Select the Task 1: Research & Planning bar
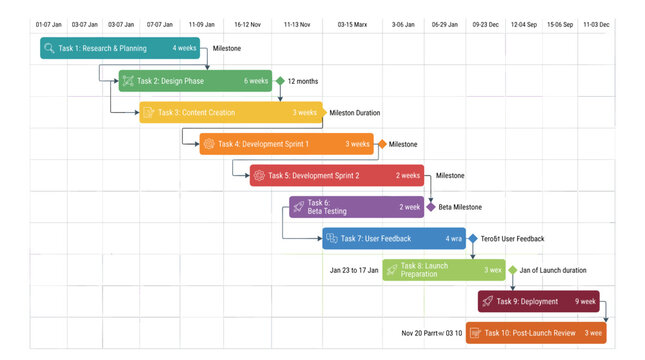The image size is (645, 360). click(120, 48)
